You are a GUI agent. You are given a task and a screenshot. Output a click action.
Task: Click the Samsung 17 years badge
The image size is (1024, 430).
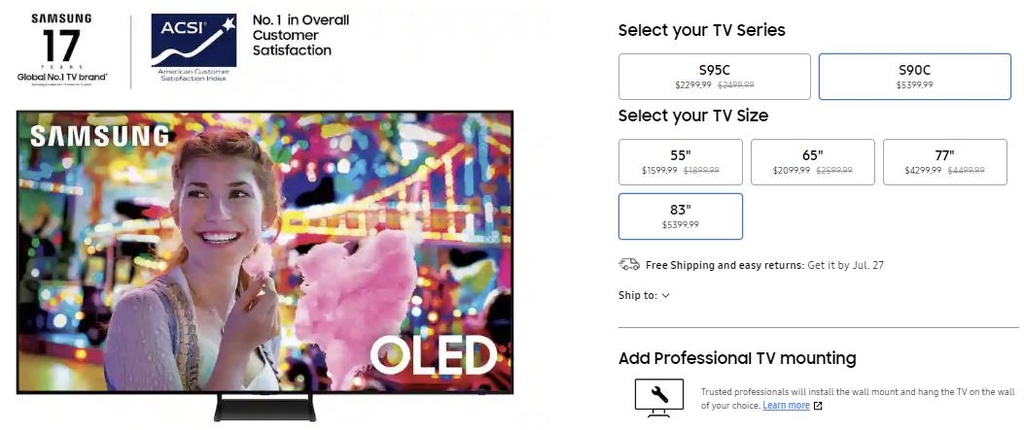point(61,48)
